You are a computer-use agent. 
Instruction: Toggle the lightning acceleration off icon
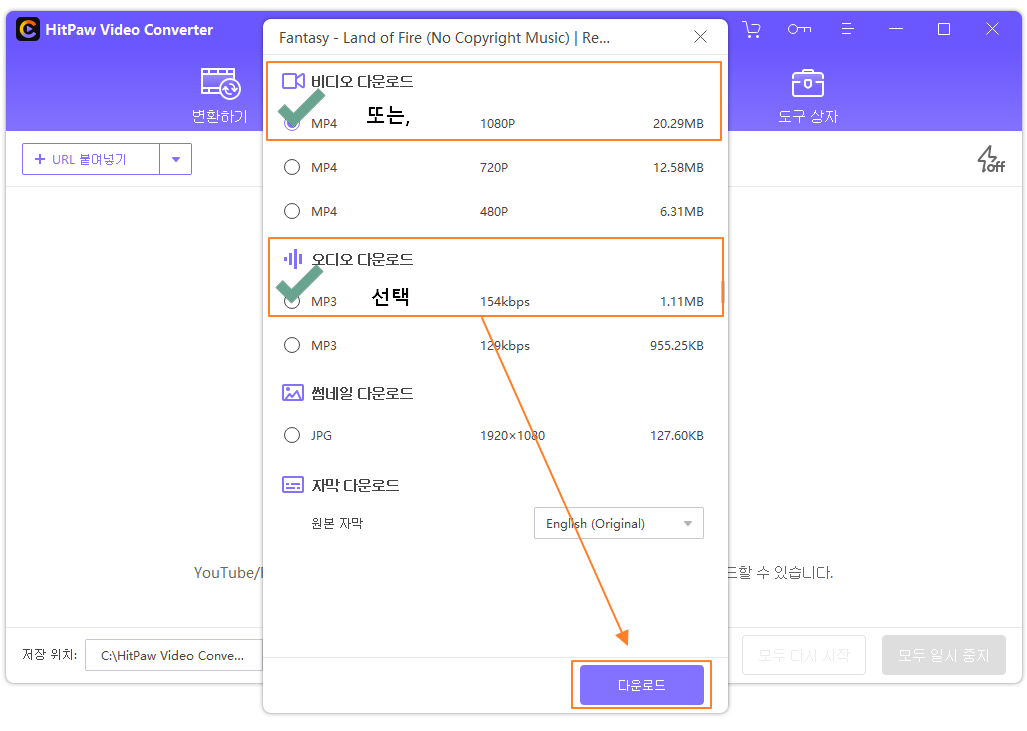click(x=990, y=159)
